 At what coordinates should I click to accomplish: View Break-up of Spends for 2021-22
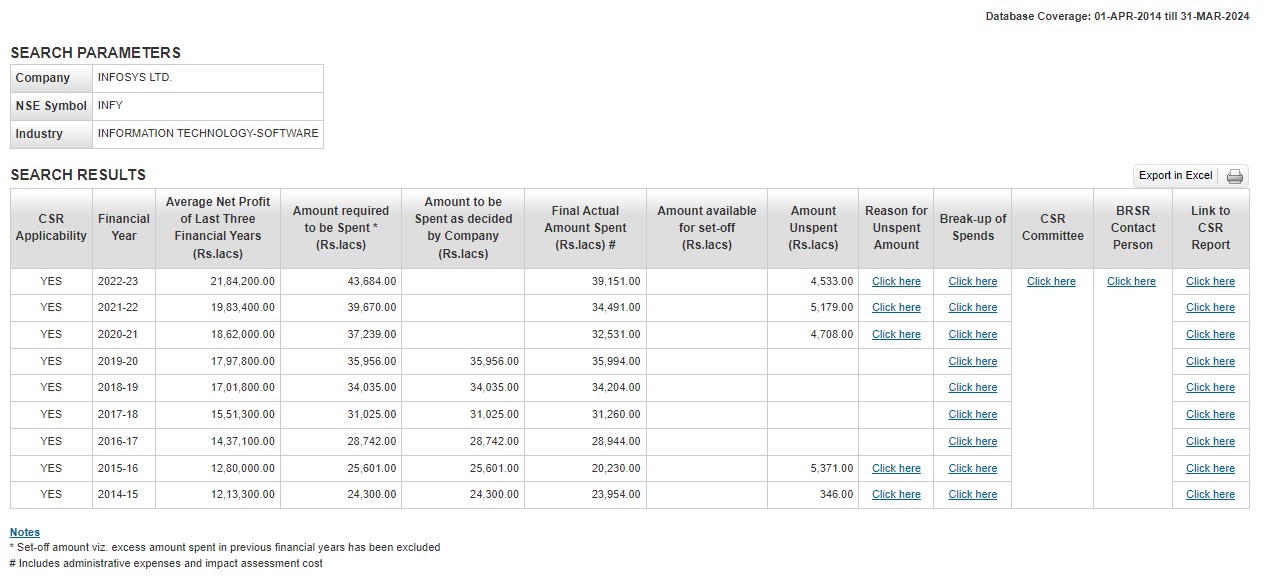tap(972, 308)
